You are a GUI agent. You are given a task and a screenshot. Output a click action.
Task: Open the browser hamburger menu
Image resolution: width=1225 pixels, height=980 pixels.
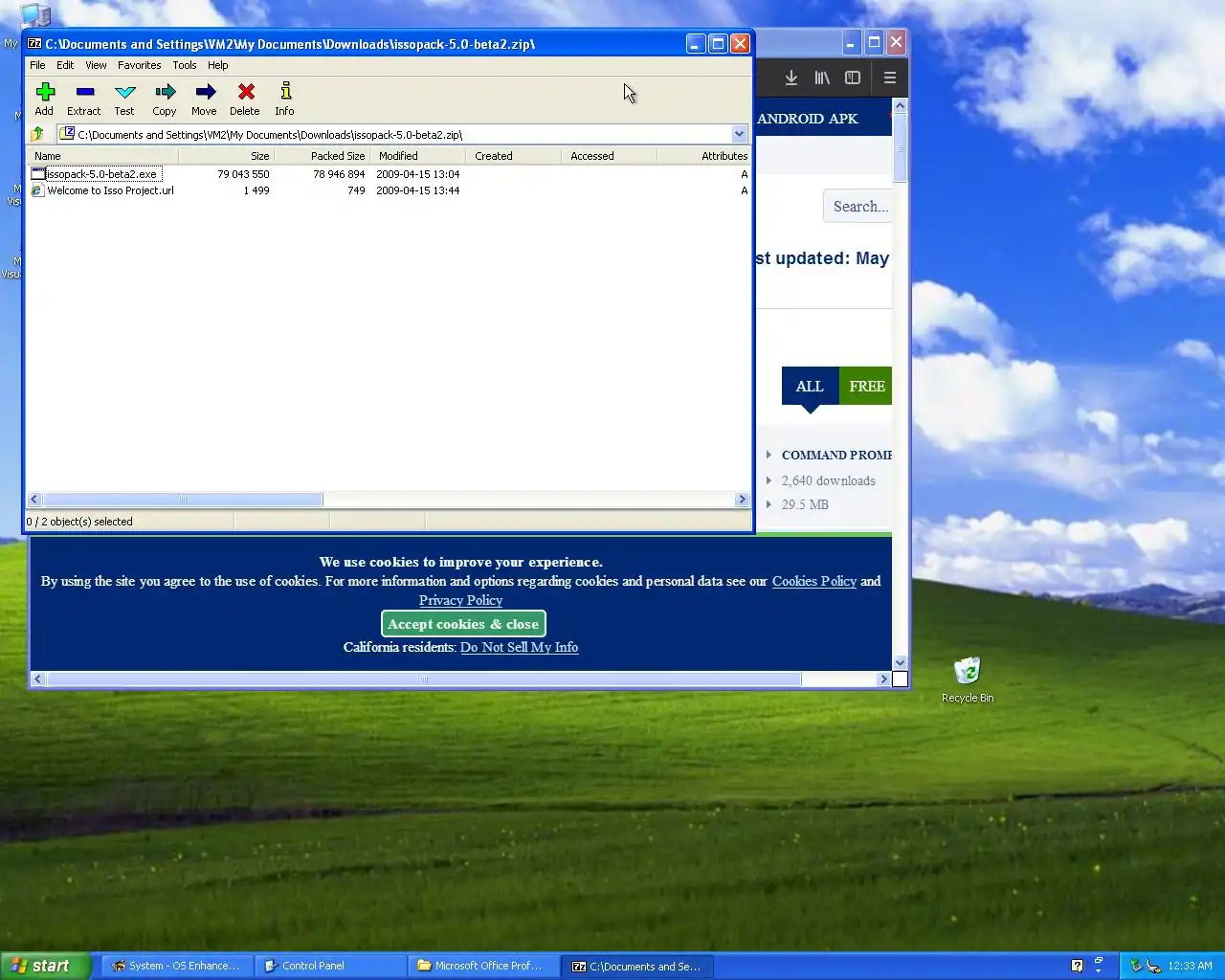point(890,78)
